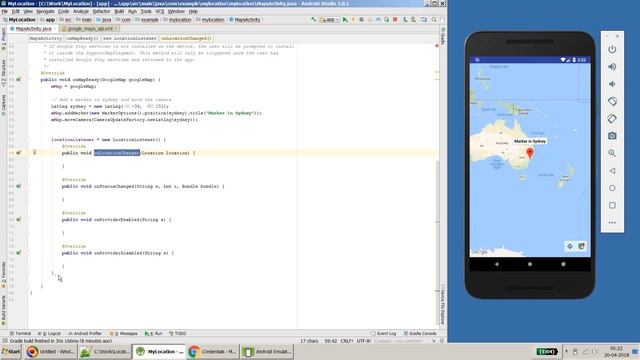This screenshot has height=360, width=640.
Task: Click emulator Zoom magnifier icon
Action: (612, 153)
